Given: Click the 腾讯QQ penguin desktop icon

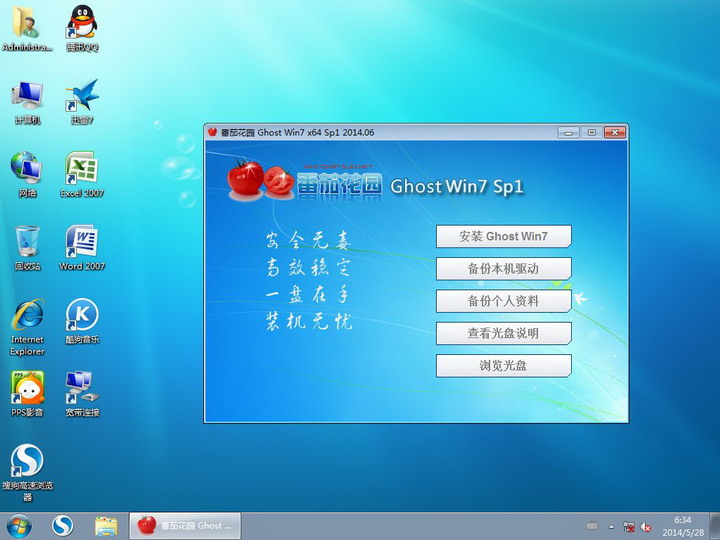Looking at the screenshot, I should coord(82,22).
